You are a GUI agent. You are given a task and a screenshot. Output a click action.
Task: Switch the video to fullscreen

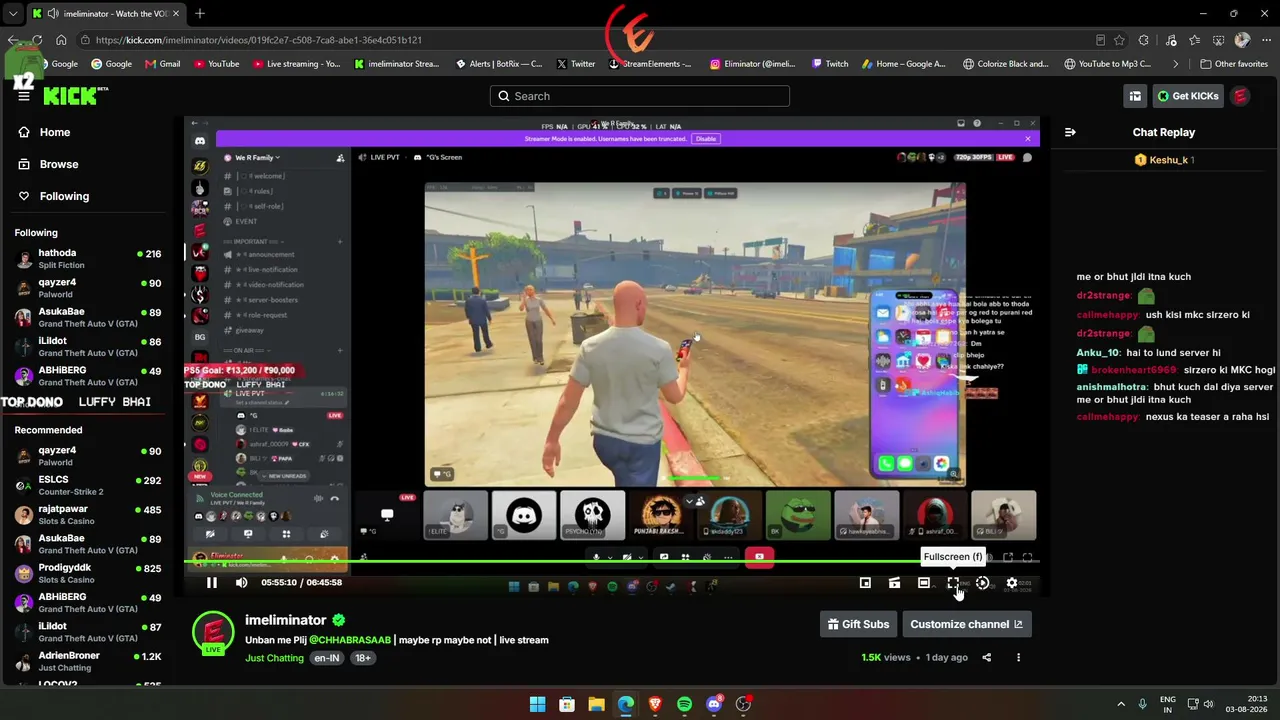[953, 583]
